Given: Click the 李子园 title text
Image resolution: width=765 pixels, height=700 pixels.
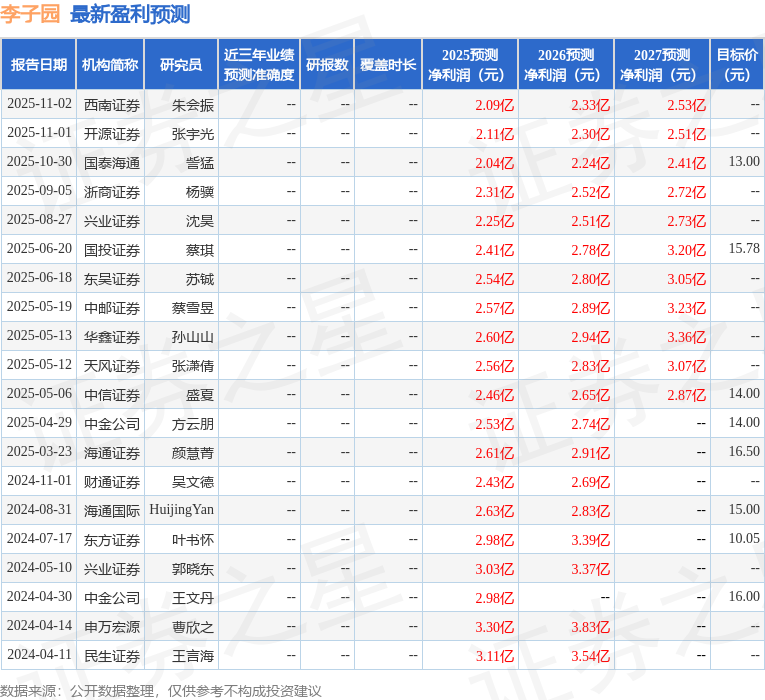Looking at the screenshot, I should coord(30,15).
